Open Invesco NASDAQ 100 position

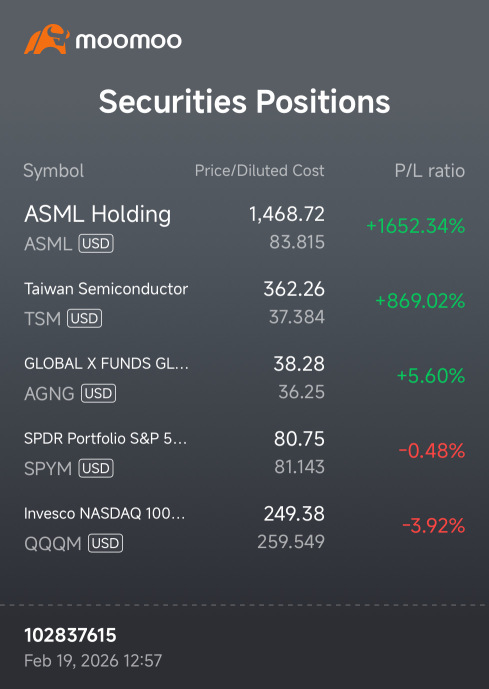click(x=244, y=527)
